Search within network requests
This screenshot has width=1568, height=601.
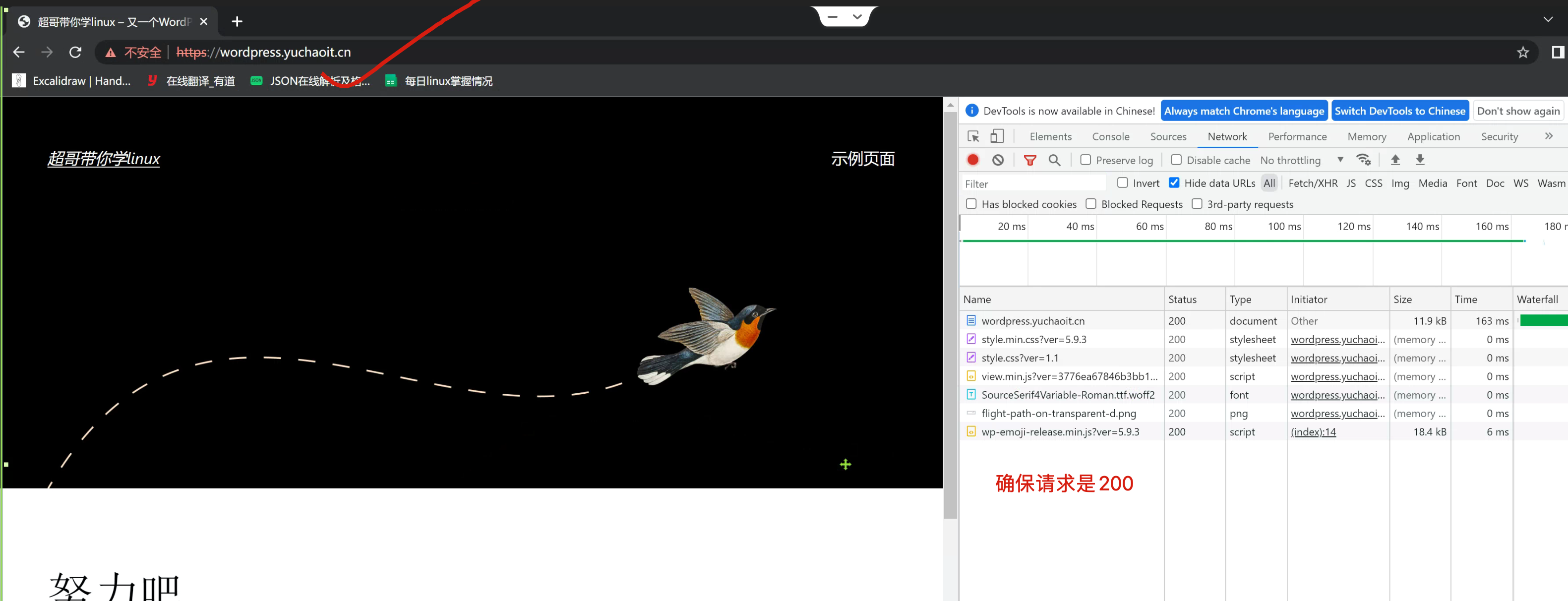coord(1054,160)
